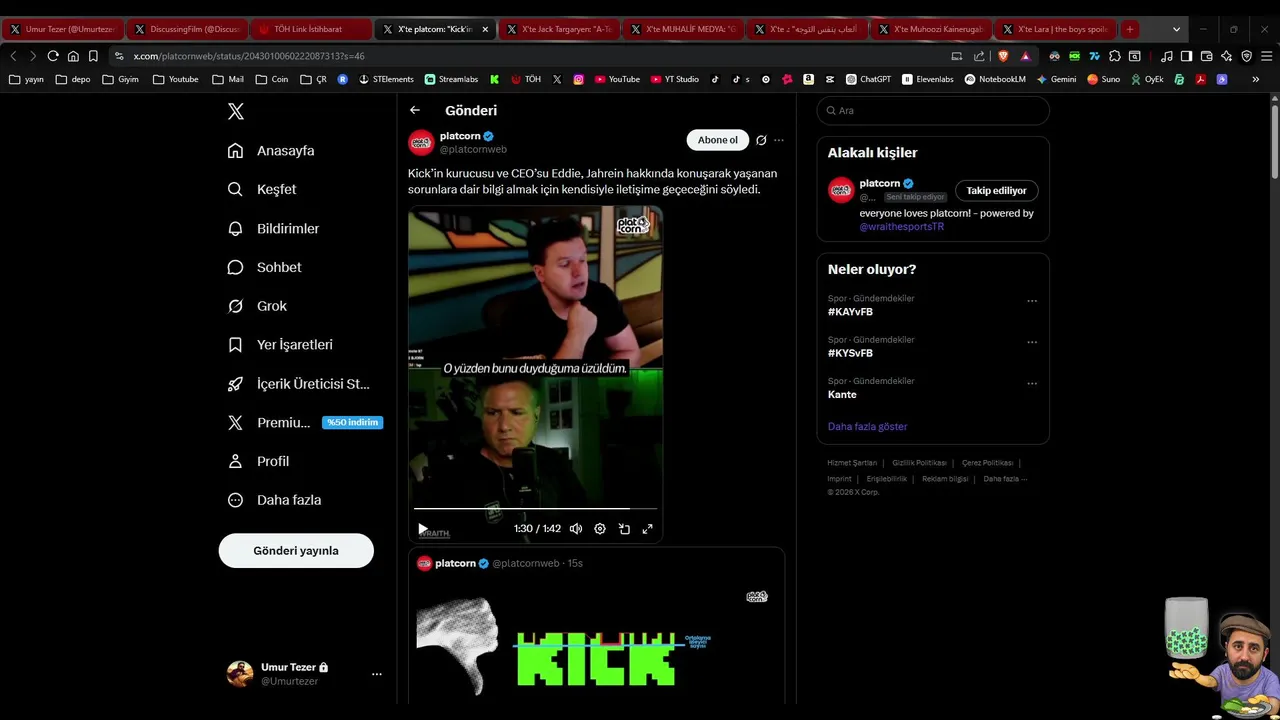1280x720 pixels.
Task: Open Premium from the sidebar
Action: (x=304, y=423)
